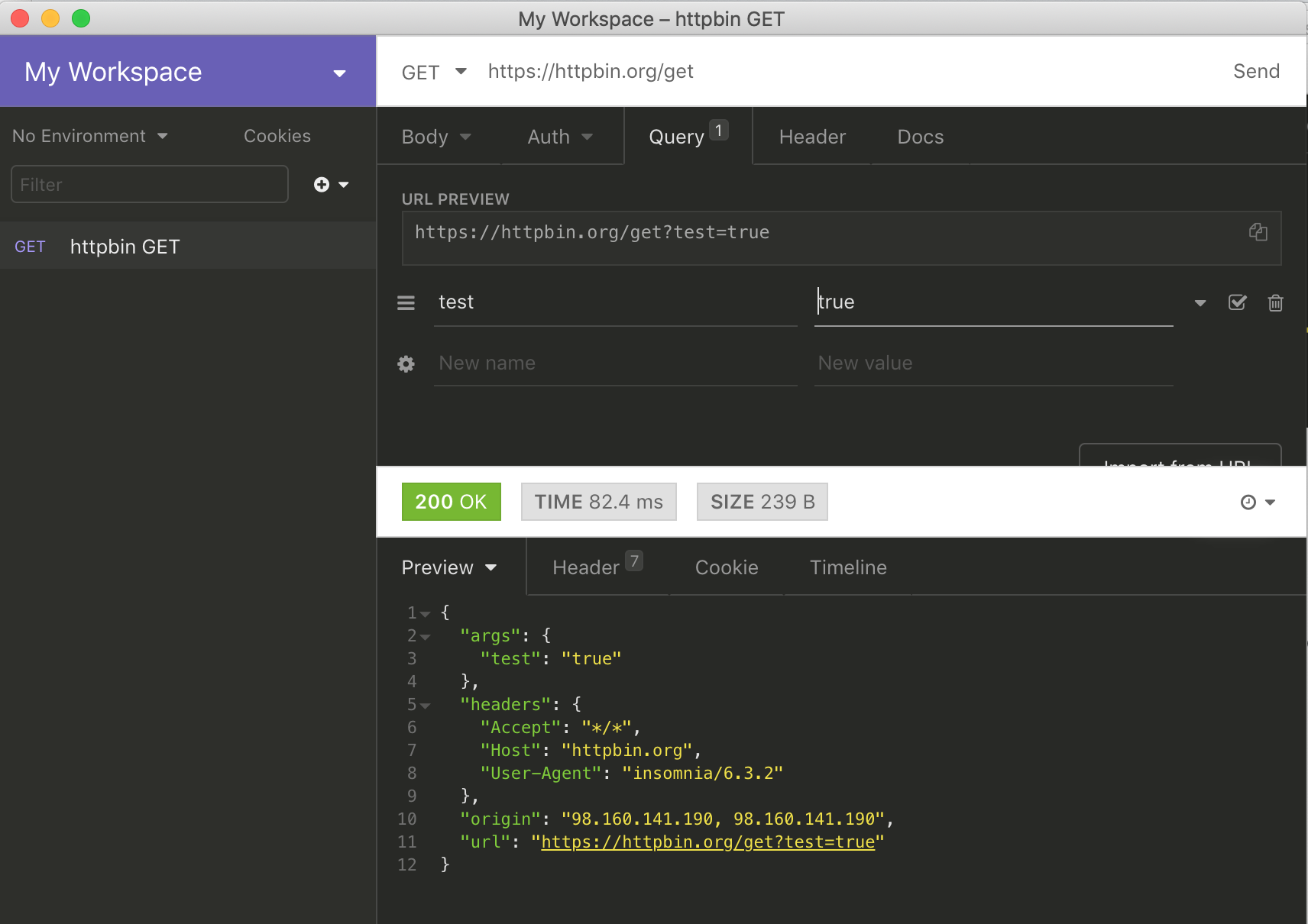The image size is (1308, 924).
Task: Open response history clock dropdown
Action: [1258, 502]
